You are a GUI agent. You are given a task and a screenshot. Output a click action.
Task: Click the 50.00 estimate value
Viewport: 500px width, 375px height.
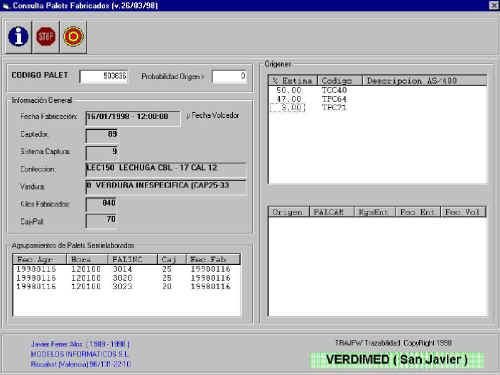(289, 90)
